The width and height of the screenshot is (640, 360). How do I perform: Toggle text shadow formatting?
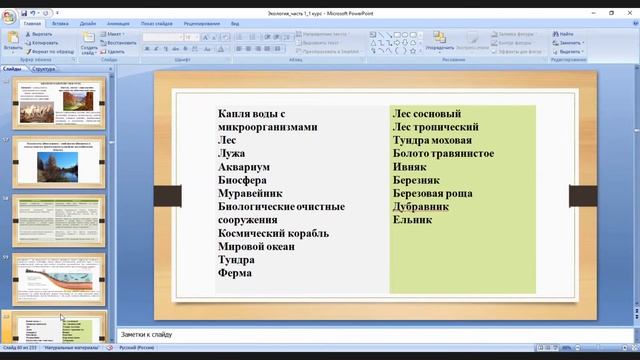(x=185, y=49)
